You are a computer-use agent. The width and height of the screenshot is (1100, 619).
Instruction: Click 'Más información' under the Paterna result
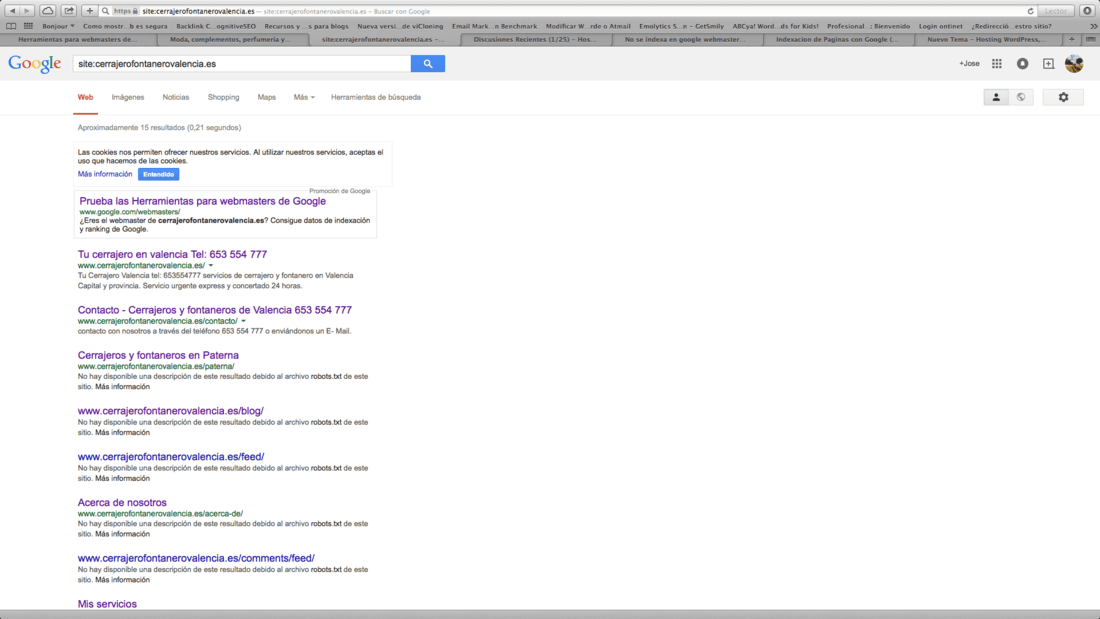click(x=122, y=387)
